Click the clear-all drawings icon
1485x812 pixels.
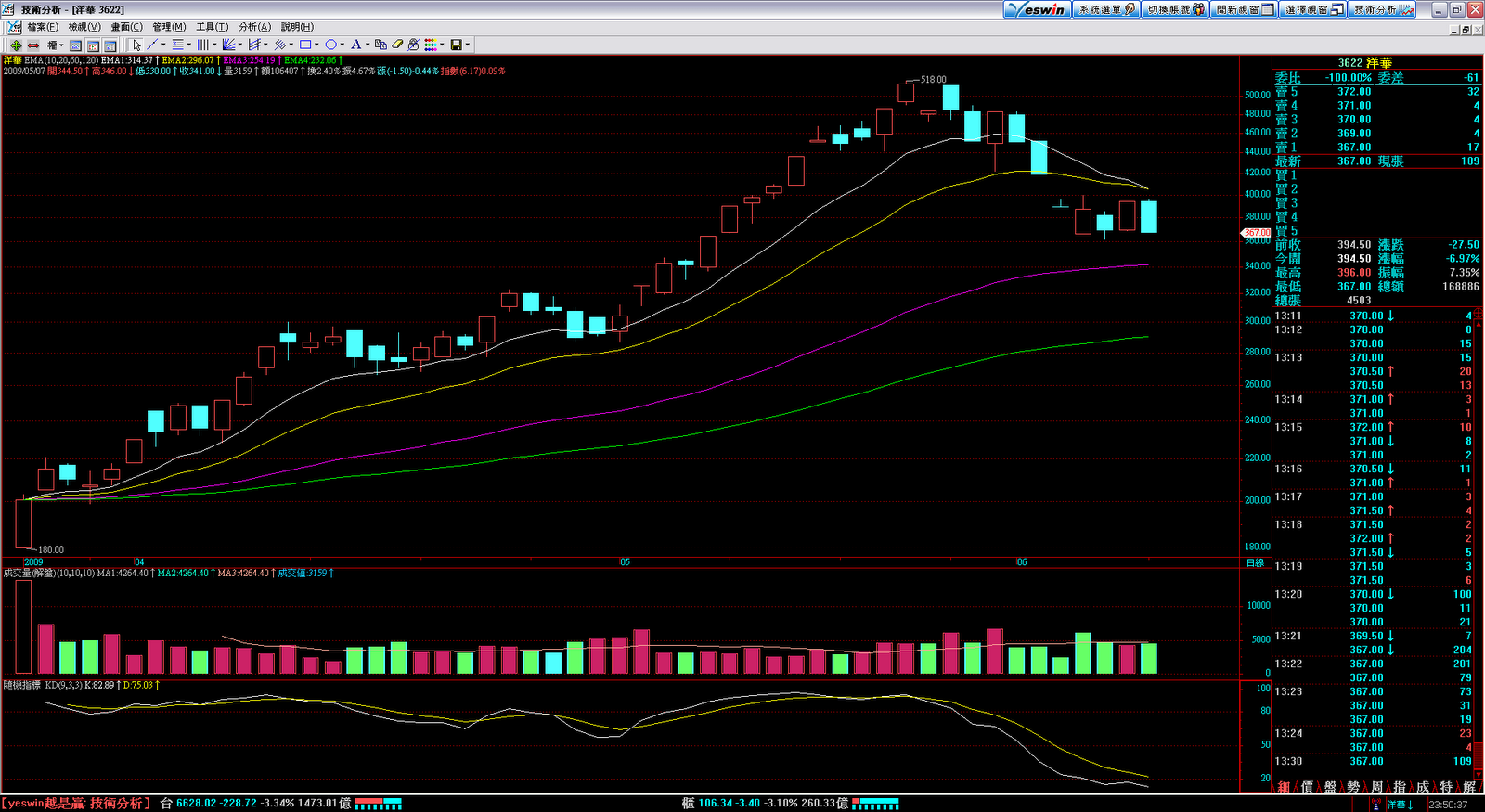[x=414, y=45]
